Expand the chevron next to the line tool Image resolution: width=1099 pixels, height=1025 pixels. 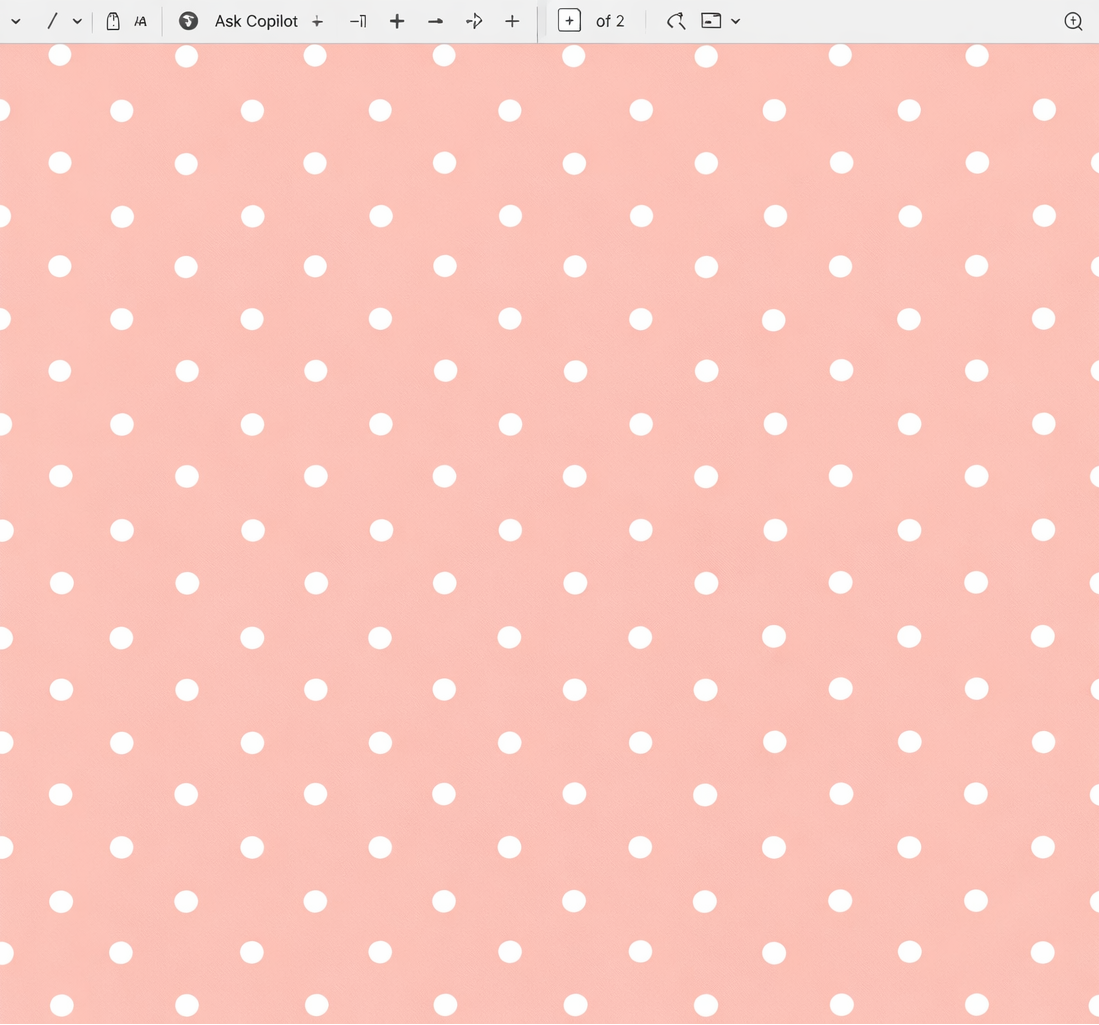[77, 22]
